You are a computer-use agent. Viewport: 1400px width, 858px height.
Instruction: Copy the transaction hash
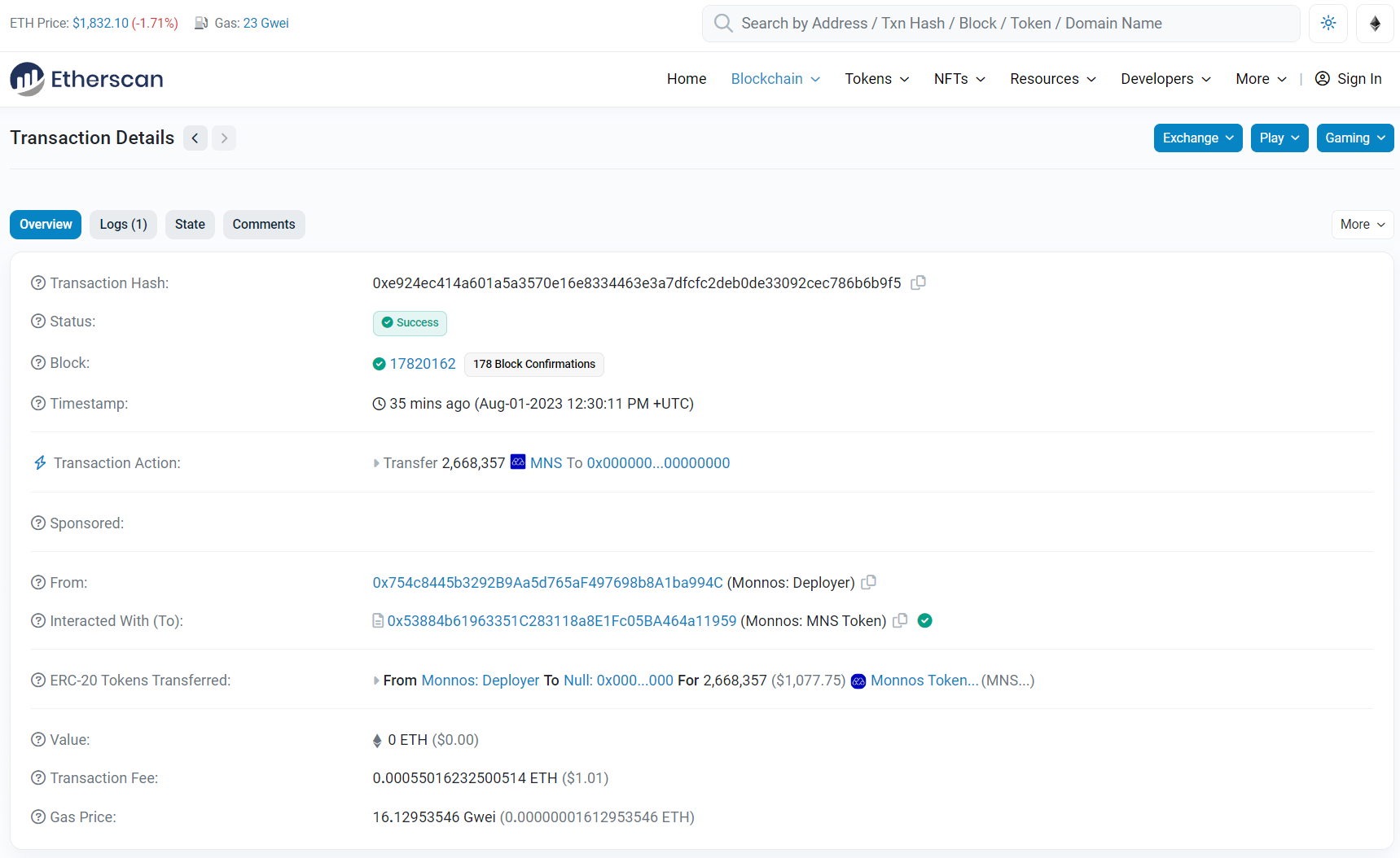[919, 282]
